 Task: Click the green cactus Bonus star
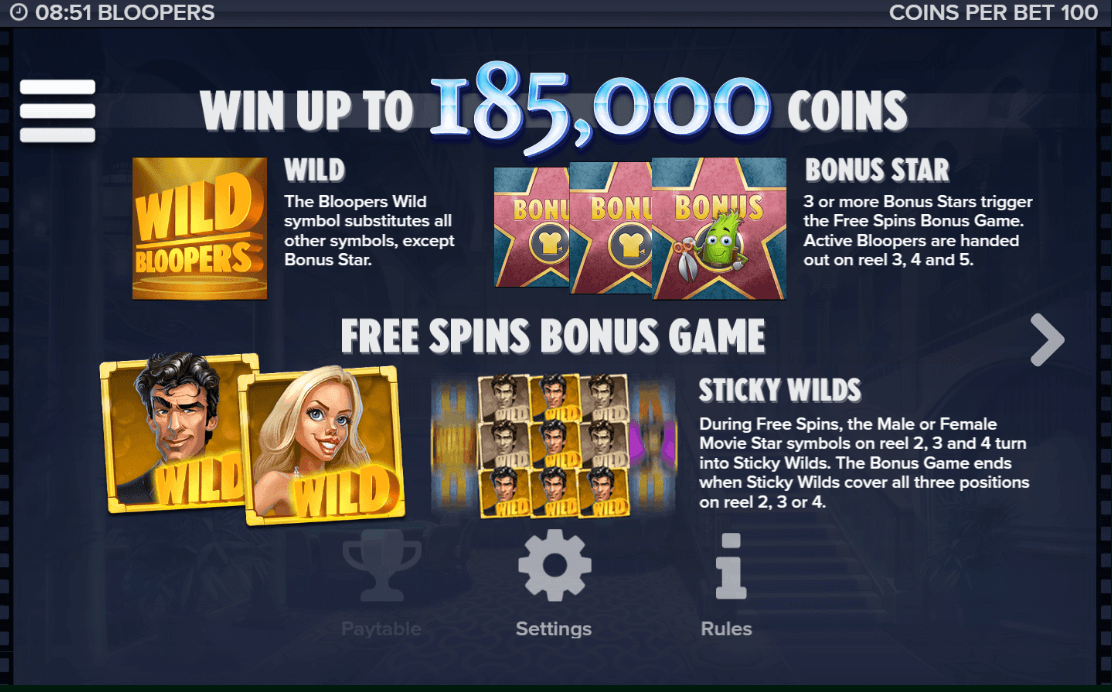(x=719, y=228)
